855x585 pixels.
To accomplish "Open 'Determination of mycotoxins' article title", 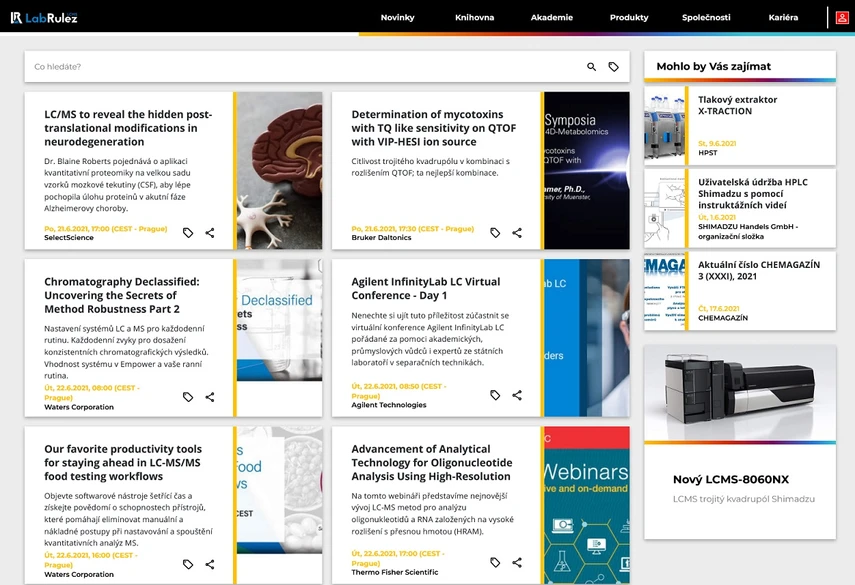I will point(433,128).
